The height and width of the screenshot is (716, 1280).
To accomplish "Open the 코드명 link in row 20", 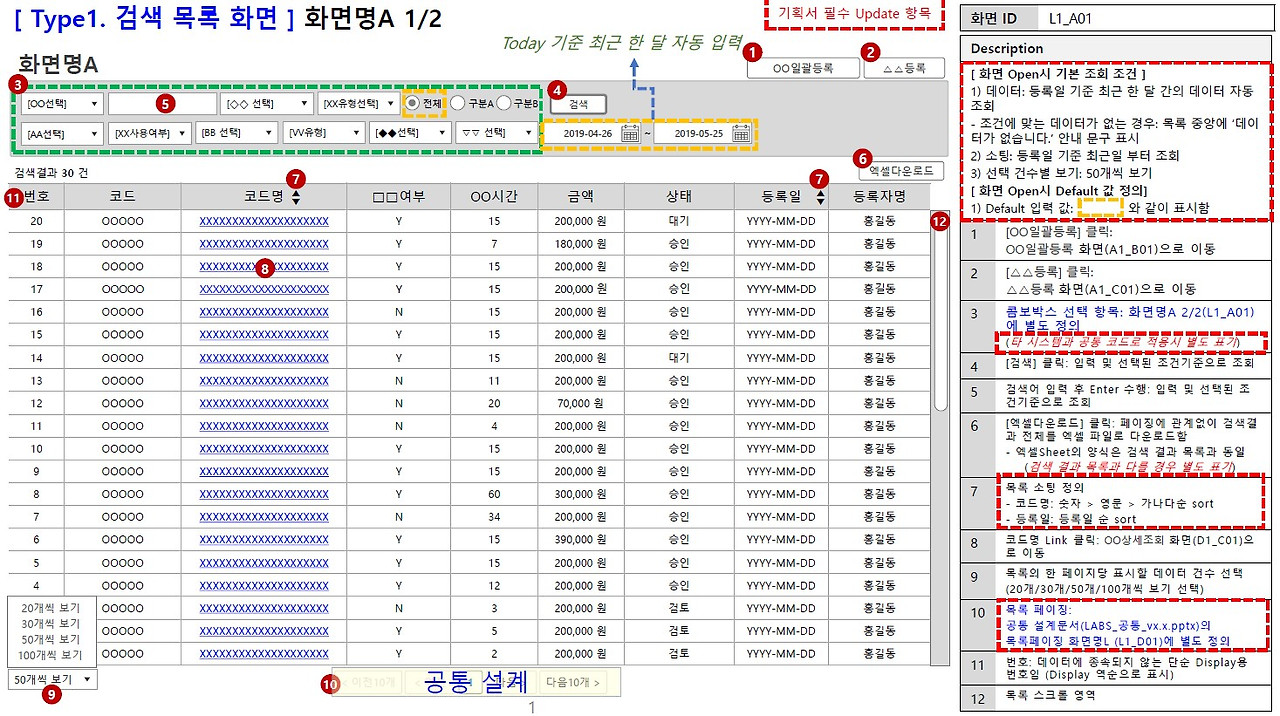I will tap(264, 221).
